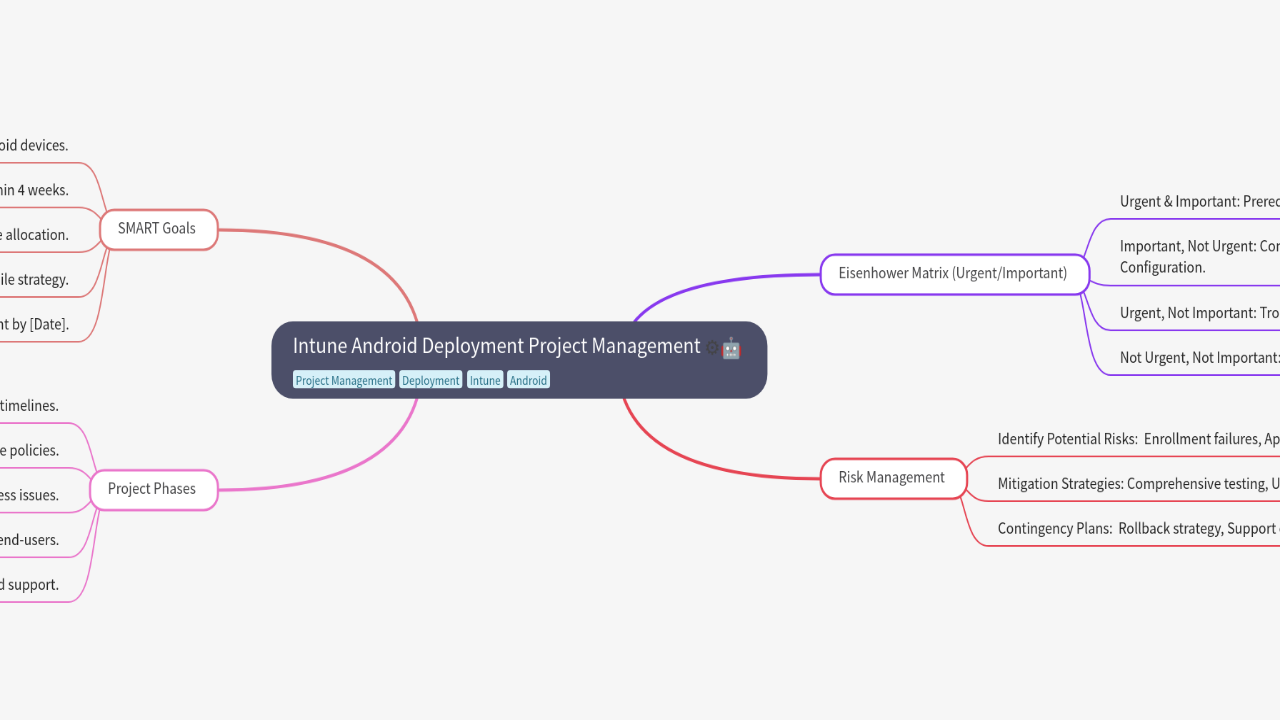Select the 'Contingency Plans' leaf item

1138,529
